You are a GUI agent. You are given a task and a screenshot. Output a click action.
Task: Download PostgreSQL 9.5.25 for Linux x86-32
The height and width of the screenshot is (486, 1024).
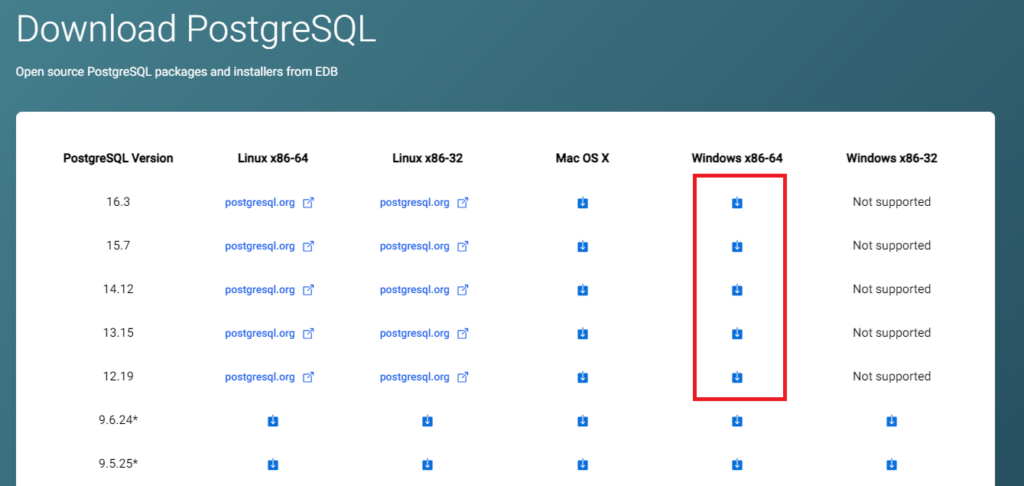pos(427,464)
